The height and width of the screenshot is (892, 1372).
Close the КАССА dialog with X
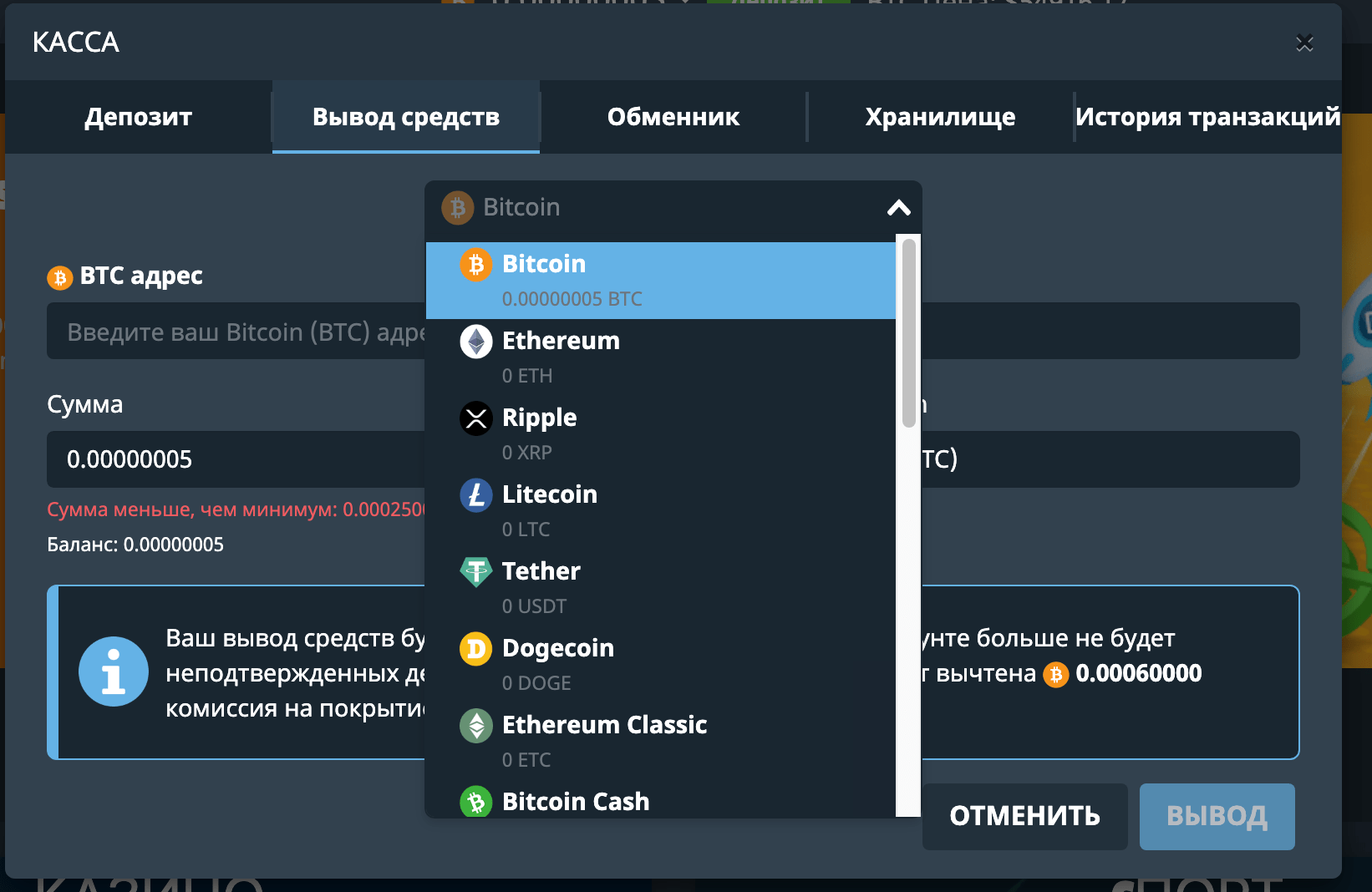(1304, 43)
